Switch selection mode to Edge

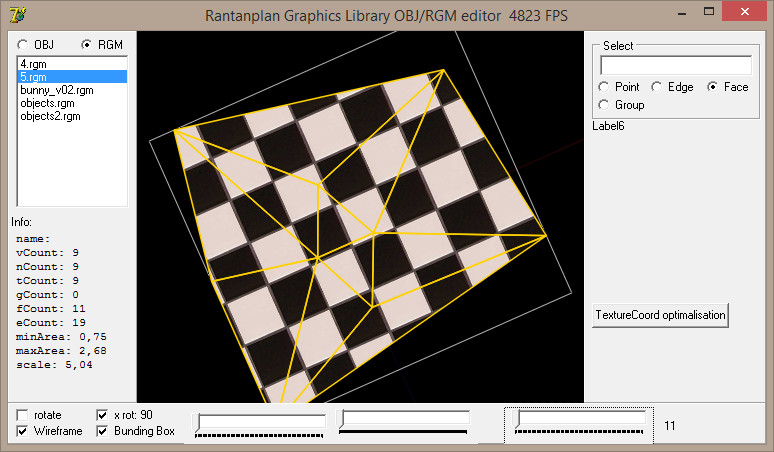pos(657,87)
